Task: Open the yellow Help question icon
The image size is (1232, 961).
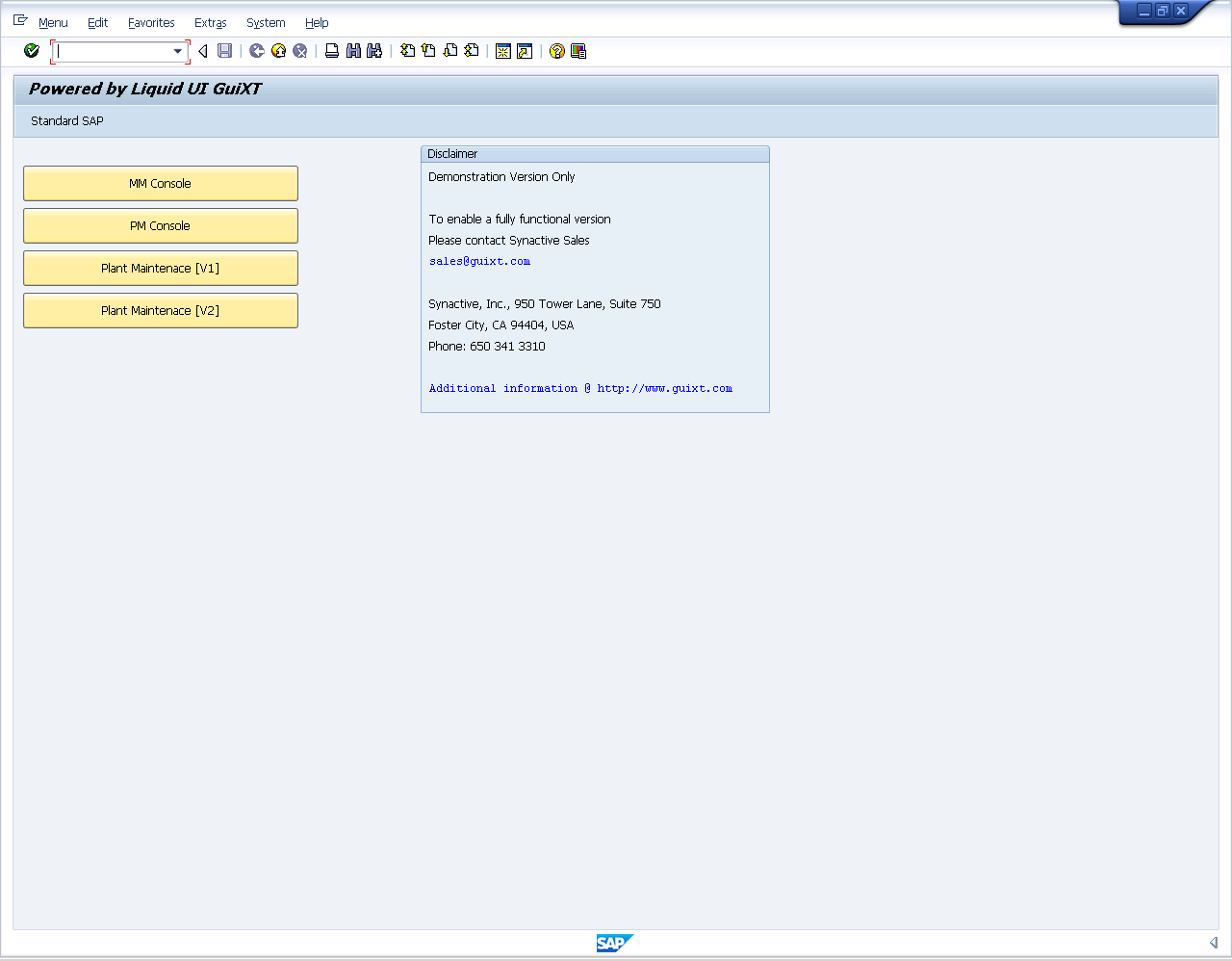Action: (x=557, y=51)
